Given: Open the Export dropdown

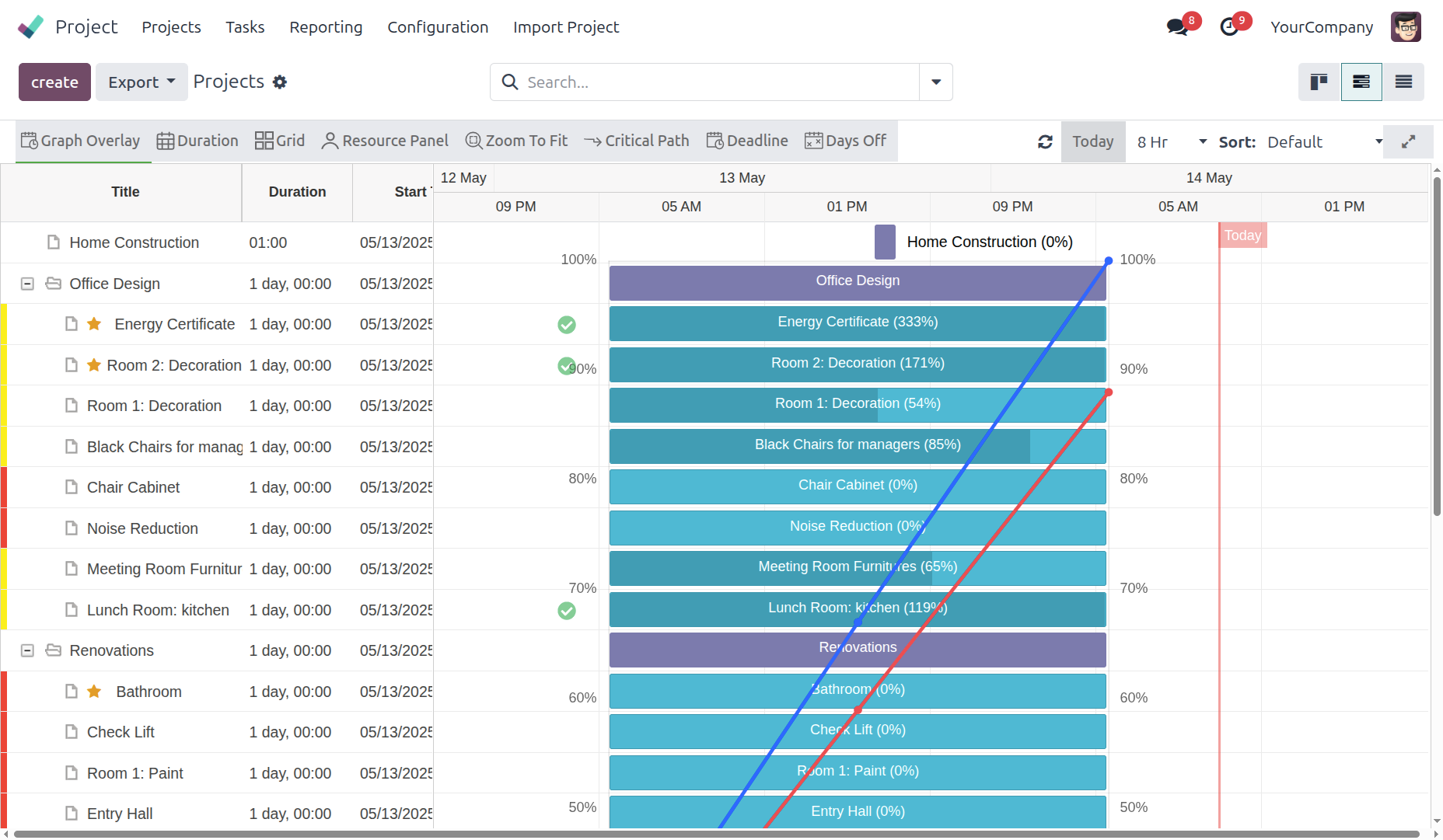Looking at the screenshot, I should (141, 82).
